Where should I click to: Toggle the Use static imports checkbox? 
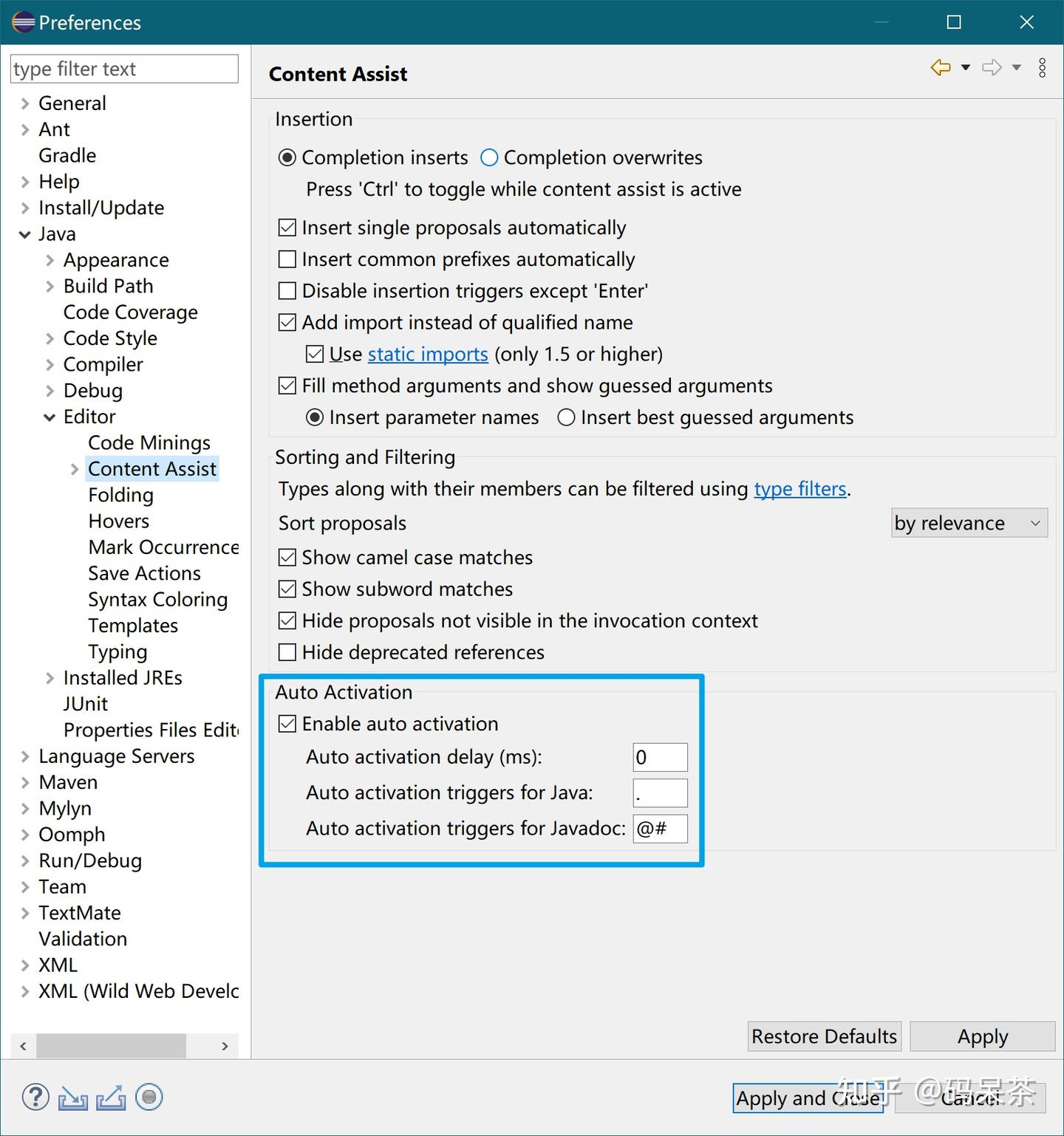coord(315,355)
